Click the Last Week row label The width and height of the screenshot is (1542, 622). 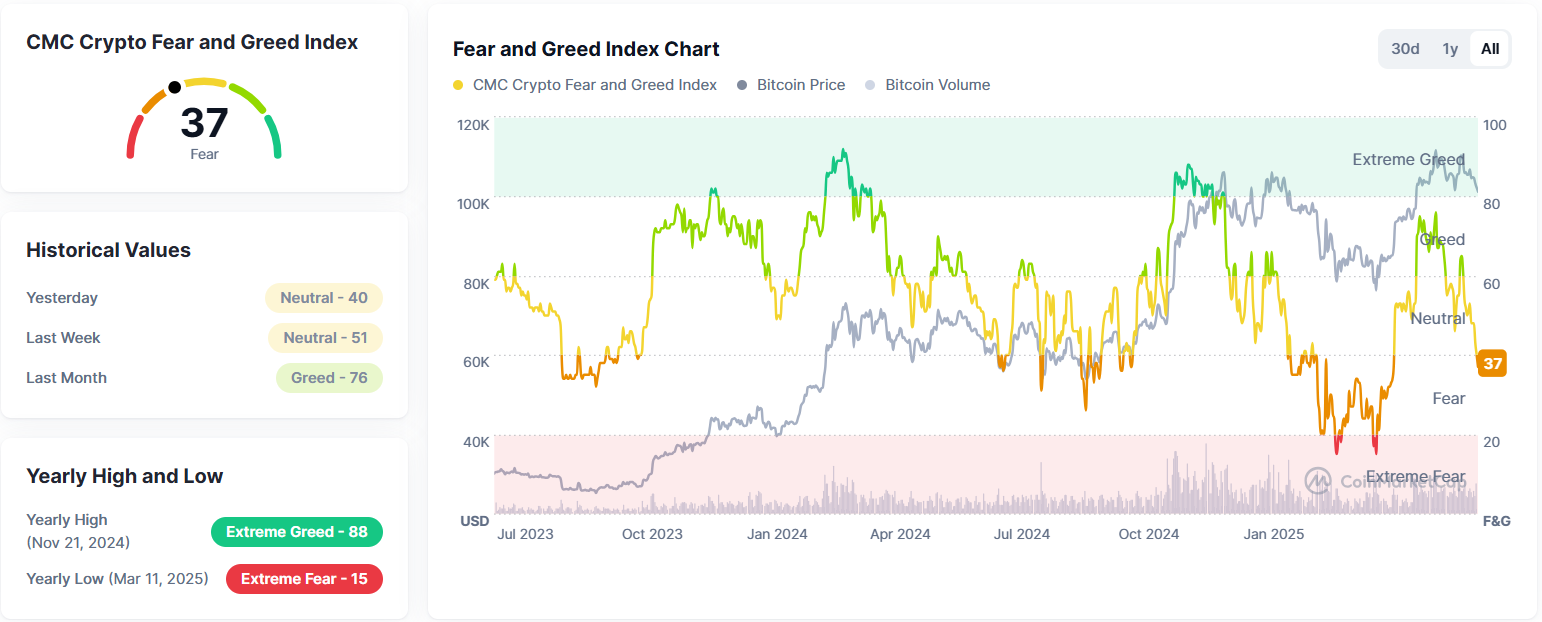coord(63,338)
